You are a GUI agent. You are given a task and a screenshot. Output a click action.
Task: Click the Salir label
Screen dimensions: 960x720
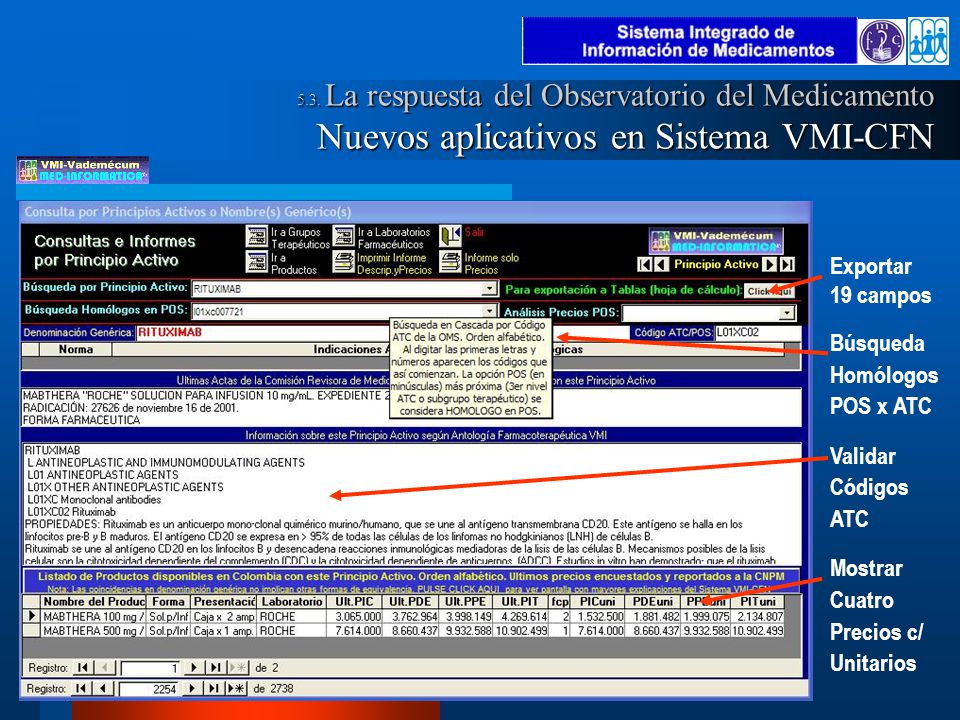click(474, 232)
